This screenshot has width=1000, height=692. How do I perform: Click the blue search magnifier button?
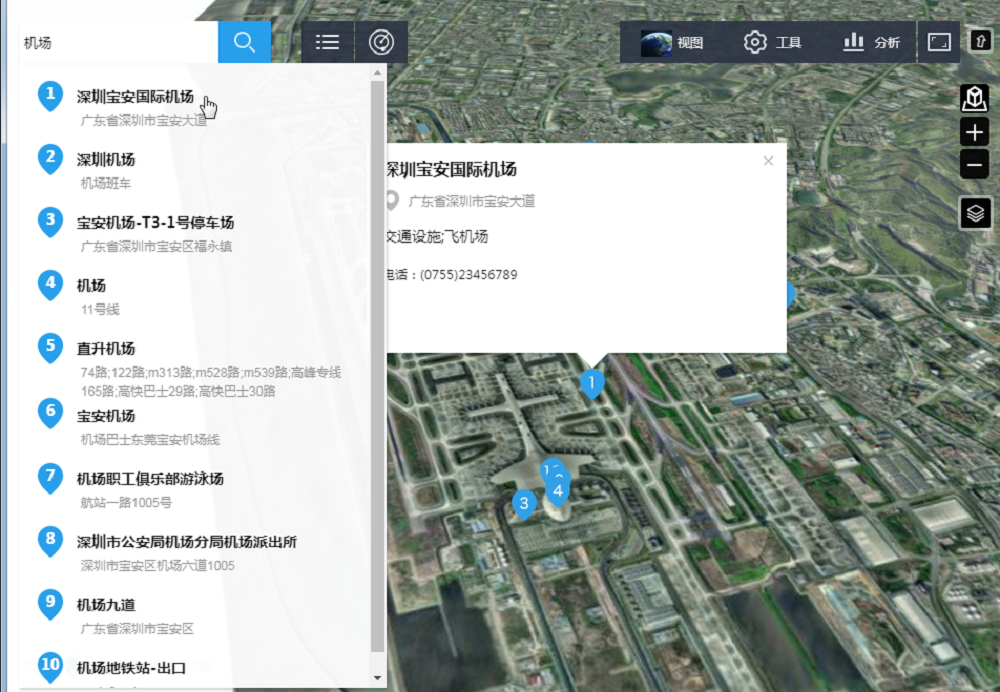click(x=244, y=42)
